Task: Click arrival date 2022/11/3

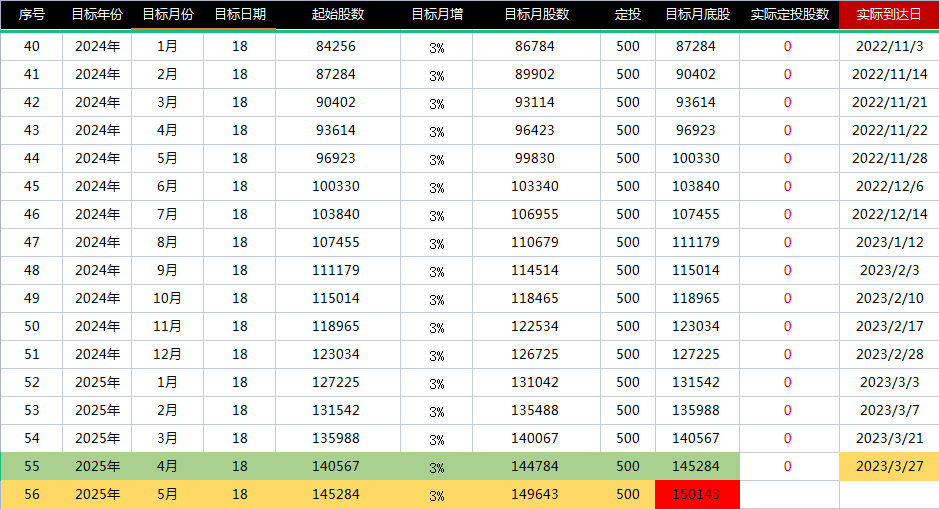Action: coord(889,46)
